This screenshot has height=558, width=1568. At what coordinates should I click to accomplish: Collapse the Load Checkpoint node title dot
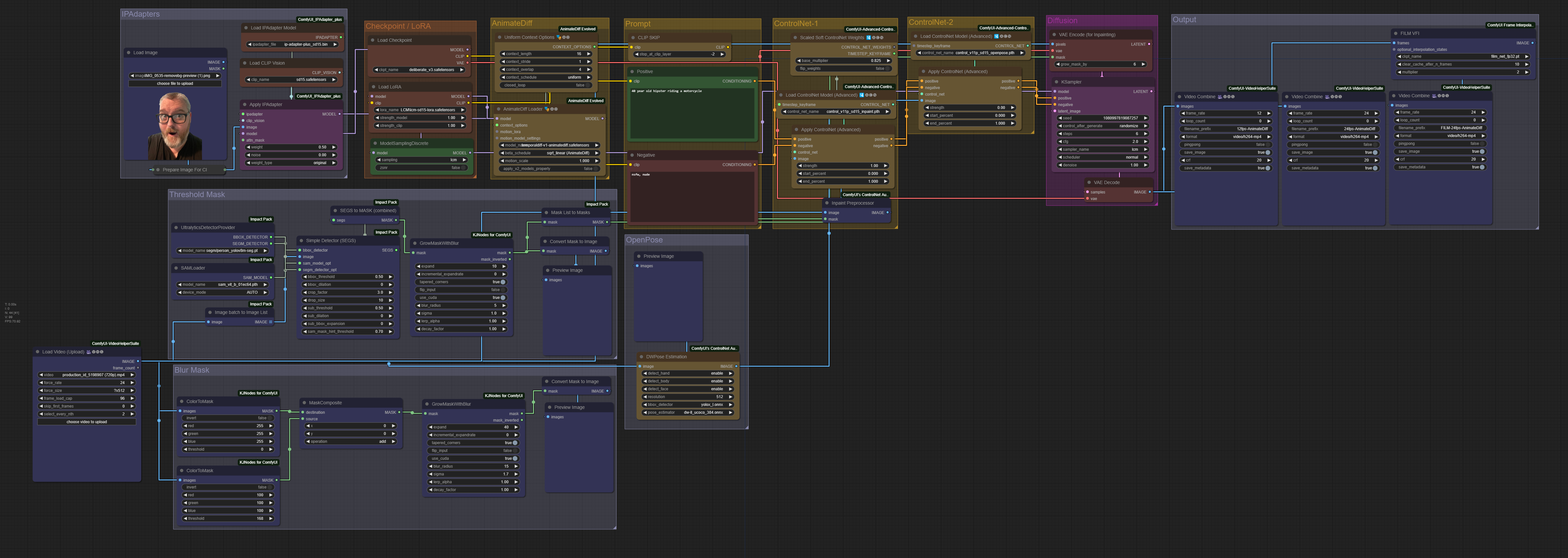(x=373, y=40)
